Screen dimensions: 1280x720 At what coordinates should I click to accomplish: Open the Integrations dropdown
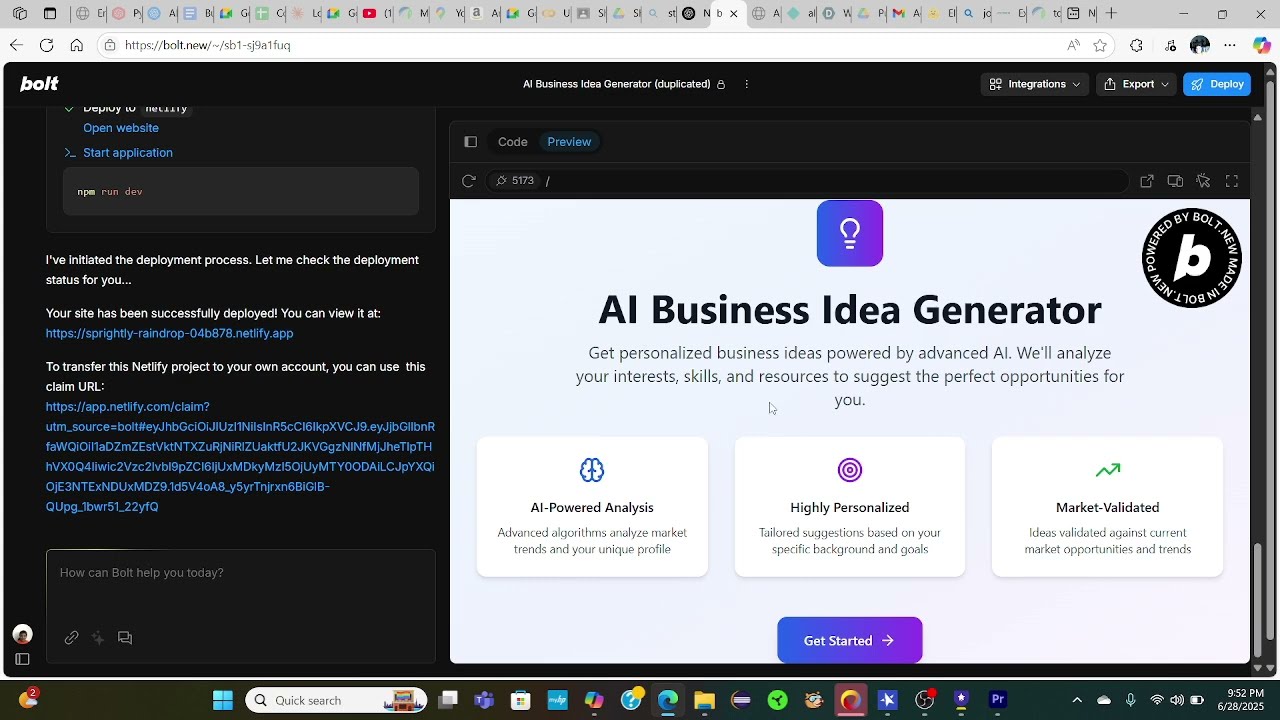[x=1034, y=84]
